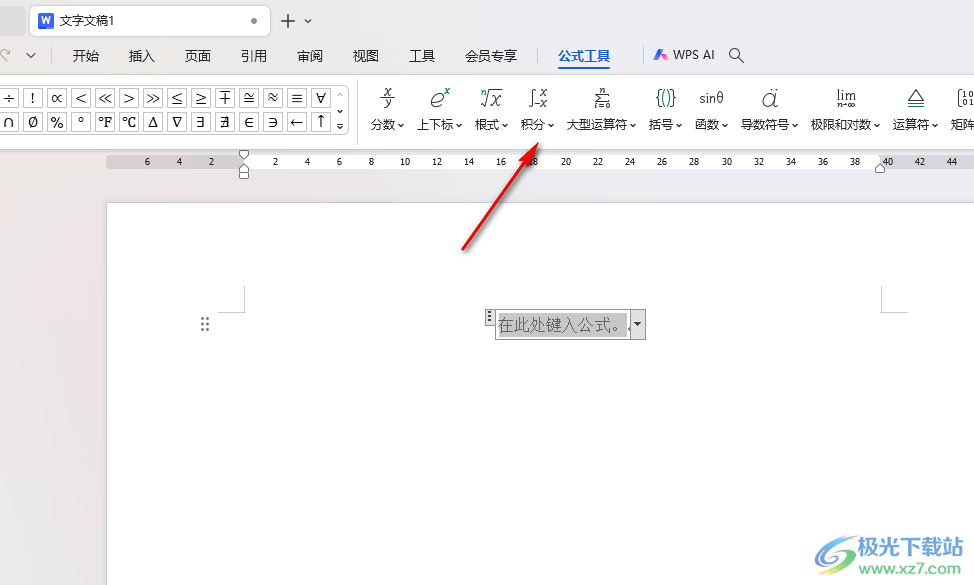Viewport: 974px width, 585px height.
Task: Select the 文字文稿1 document tab
Action: coord(150,20)
